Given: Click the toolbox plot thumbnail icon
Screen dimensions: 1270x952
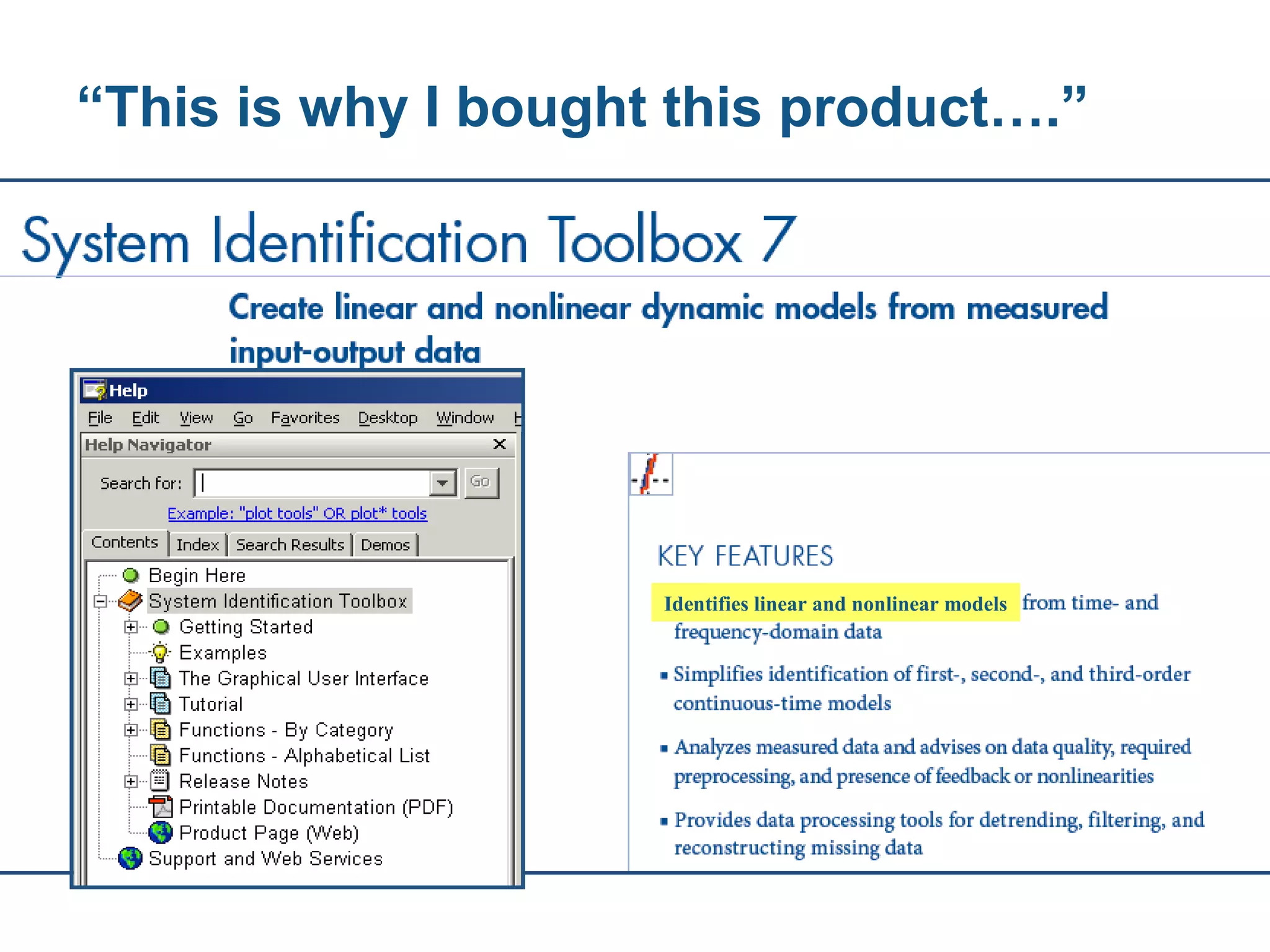Looking at the screenshot, I should pos(651,474).
